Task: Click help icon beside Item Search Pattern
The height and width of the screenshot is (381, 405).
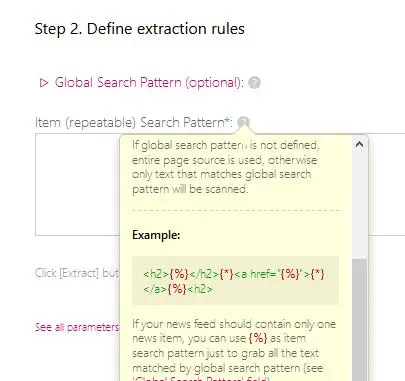Action: 243,122
